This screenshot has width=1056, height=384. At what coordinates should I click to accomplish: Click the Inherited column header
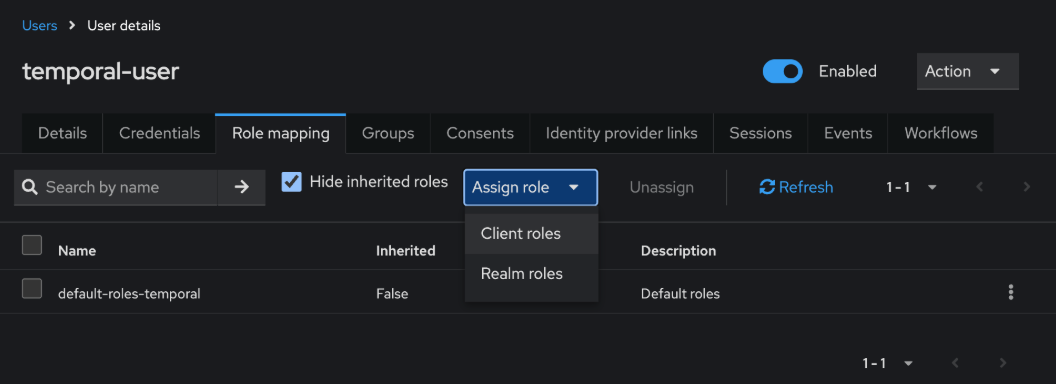tap(405, 251)
